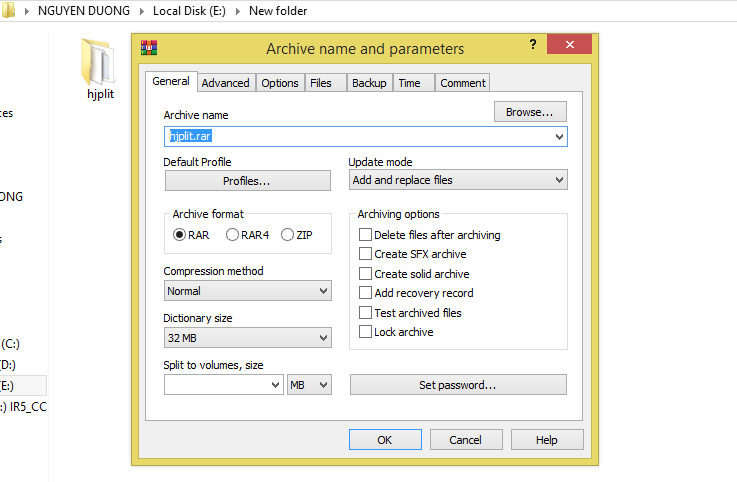This screenshot has height=482, width=737.
Task: Click the Help button
Action: click(547, 440)
